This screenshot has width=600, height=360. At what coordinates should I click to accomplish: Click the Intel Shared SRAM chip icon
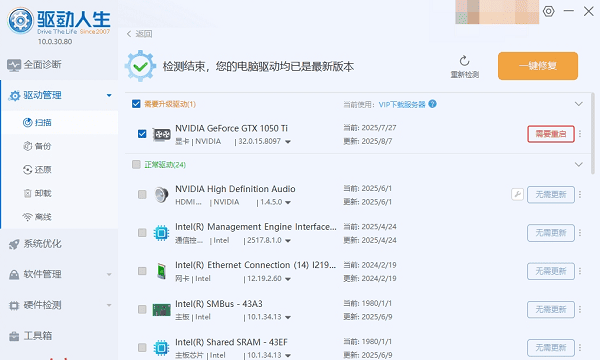[x=161, y=347]
